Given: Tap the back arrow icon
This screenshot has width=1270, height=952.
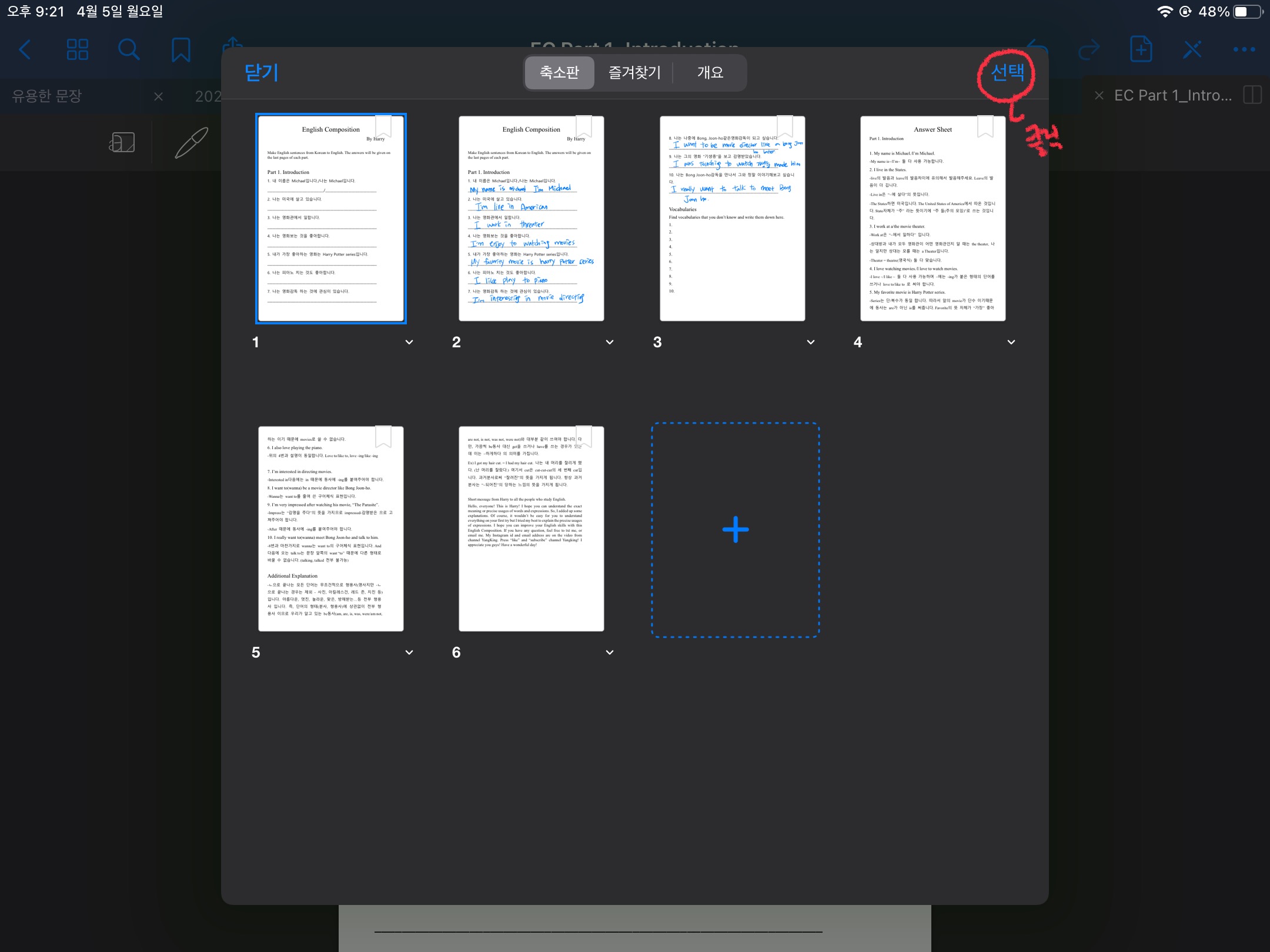Looking at the screenshot, I should point(25,49).
